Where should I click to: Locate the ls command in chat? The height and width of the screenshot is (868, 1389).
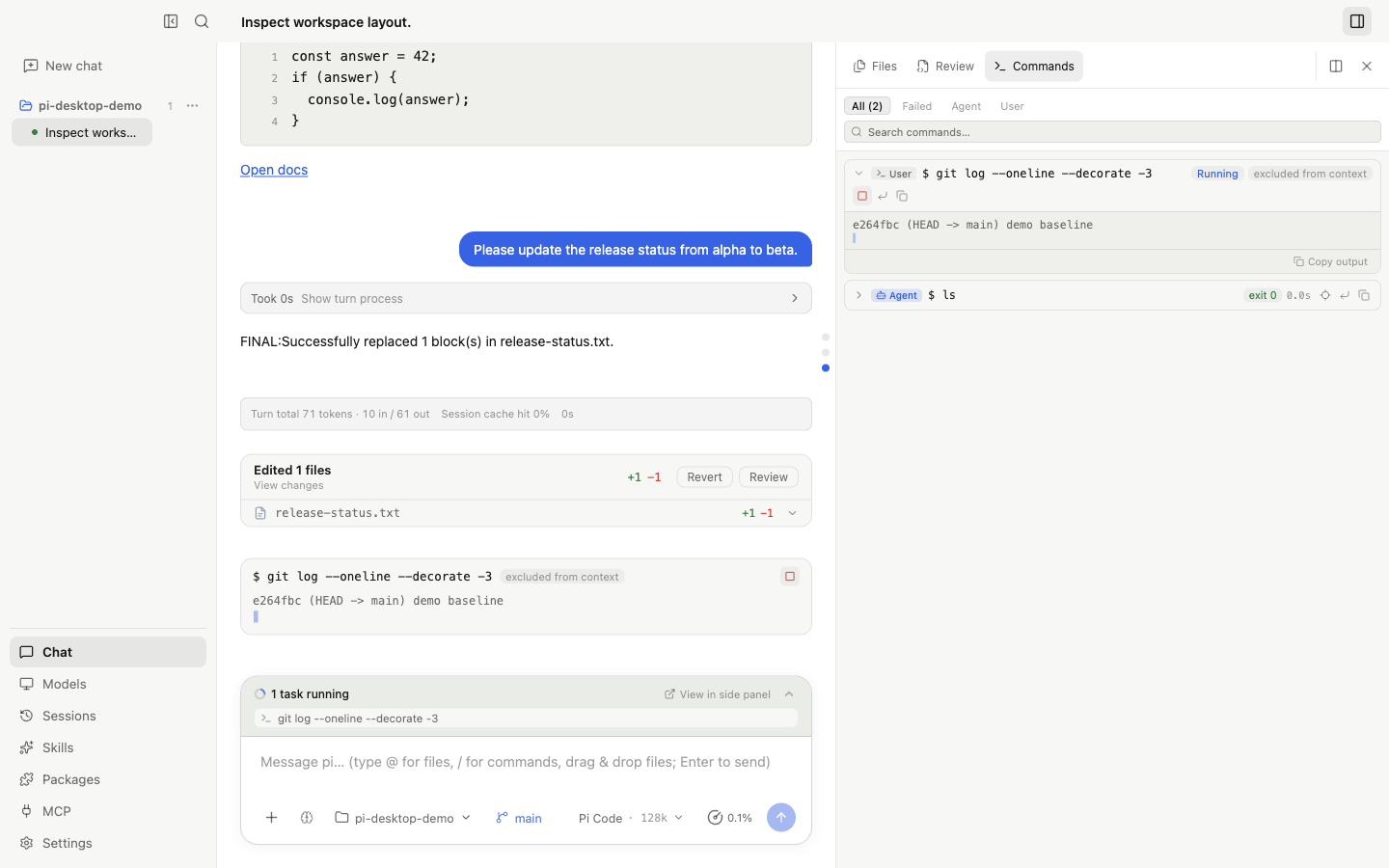[x=1325, y=295]
